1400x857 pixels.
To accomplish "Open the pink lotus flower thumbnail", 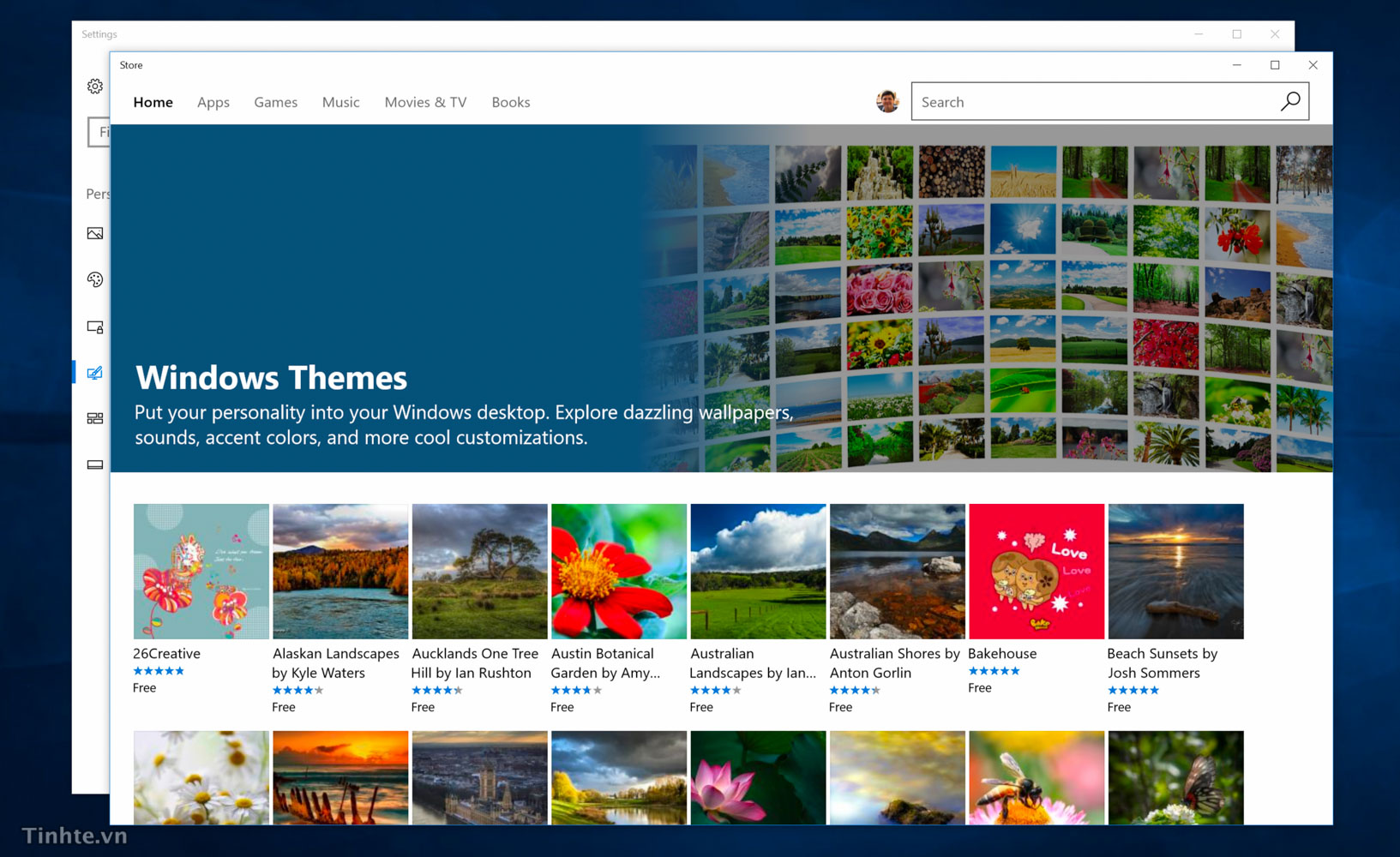I will coord(758,777).
